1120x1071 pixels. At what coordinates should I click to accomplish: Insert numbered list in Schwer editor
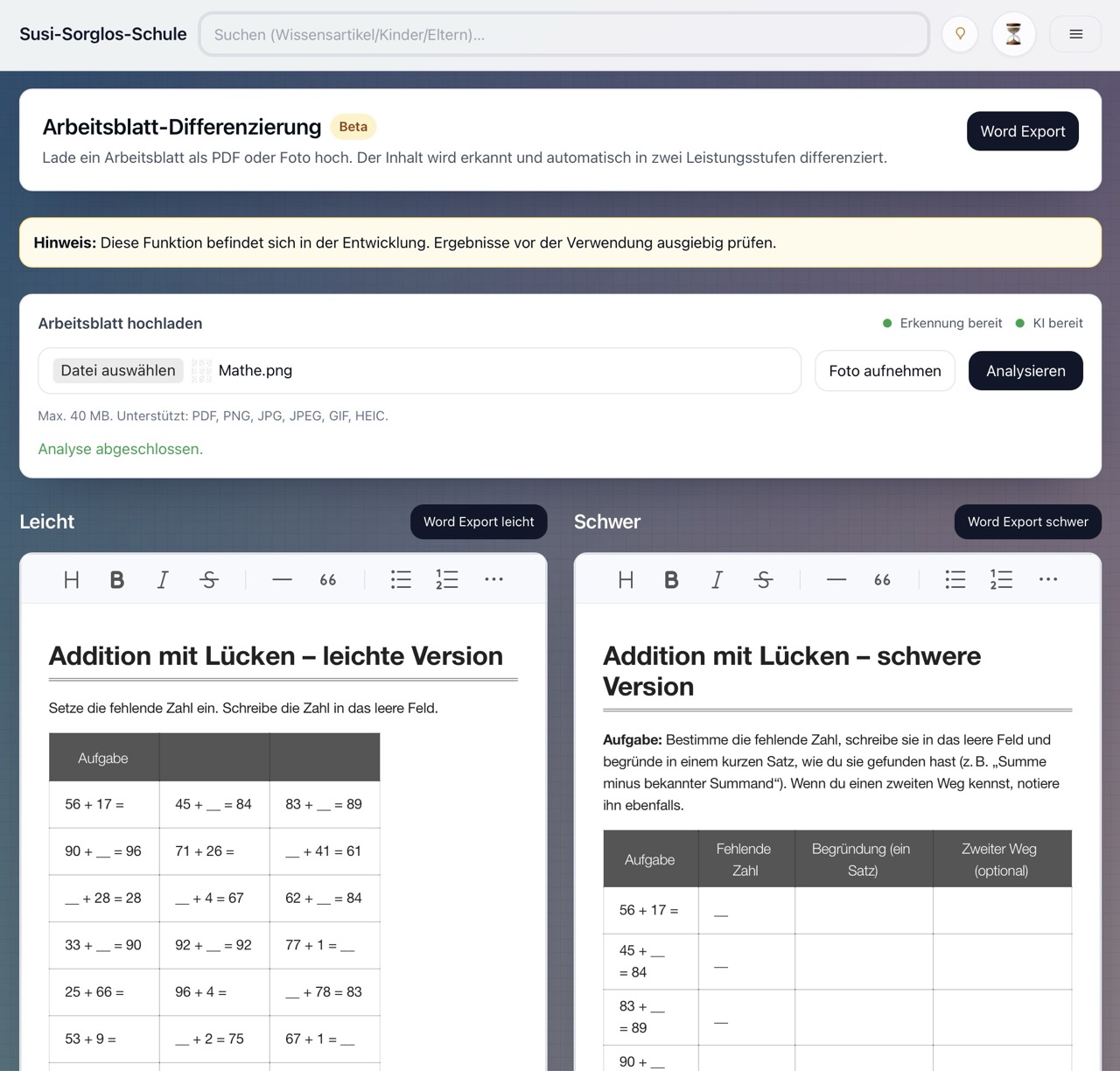tap(1001, 579)
